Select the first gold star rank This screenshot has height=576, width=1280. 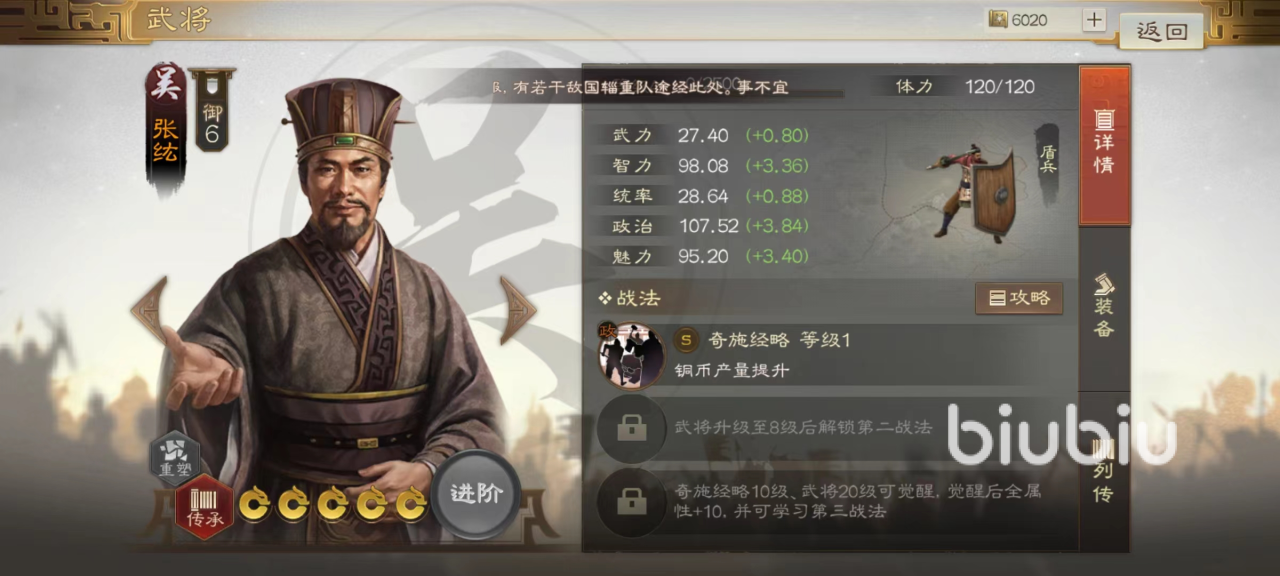point(254,504)
